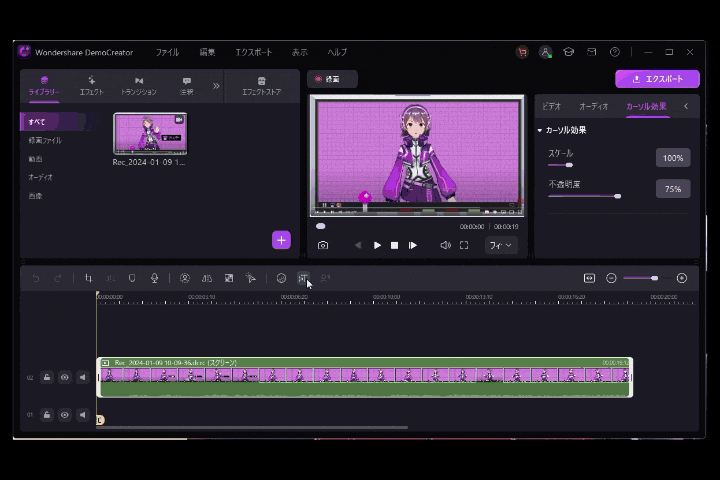Open the エフェクトストア tab
The image size is (720, 480).
(x=261, y=86)
